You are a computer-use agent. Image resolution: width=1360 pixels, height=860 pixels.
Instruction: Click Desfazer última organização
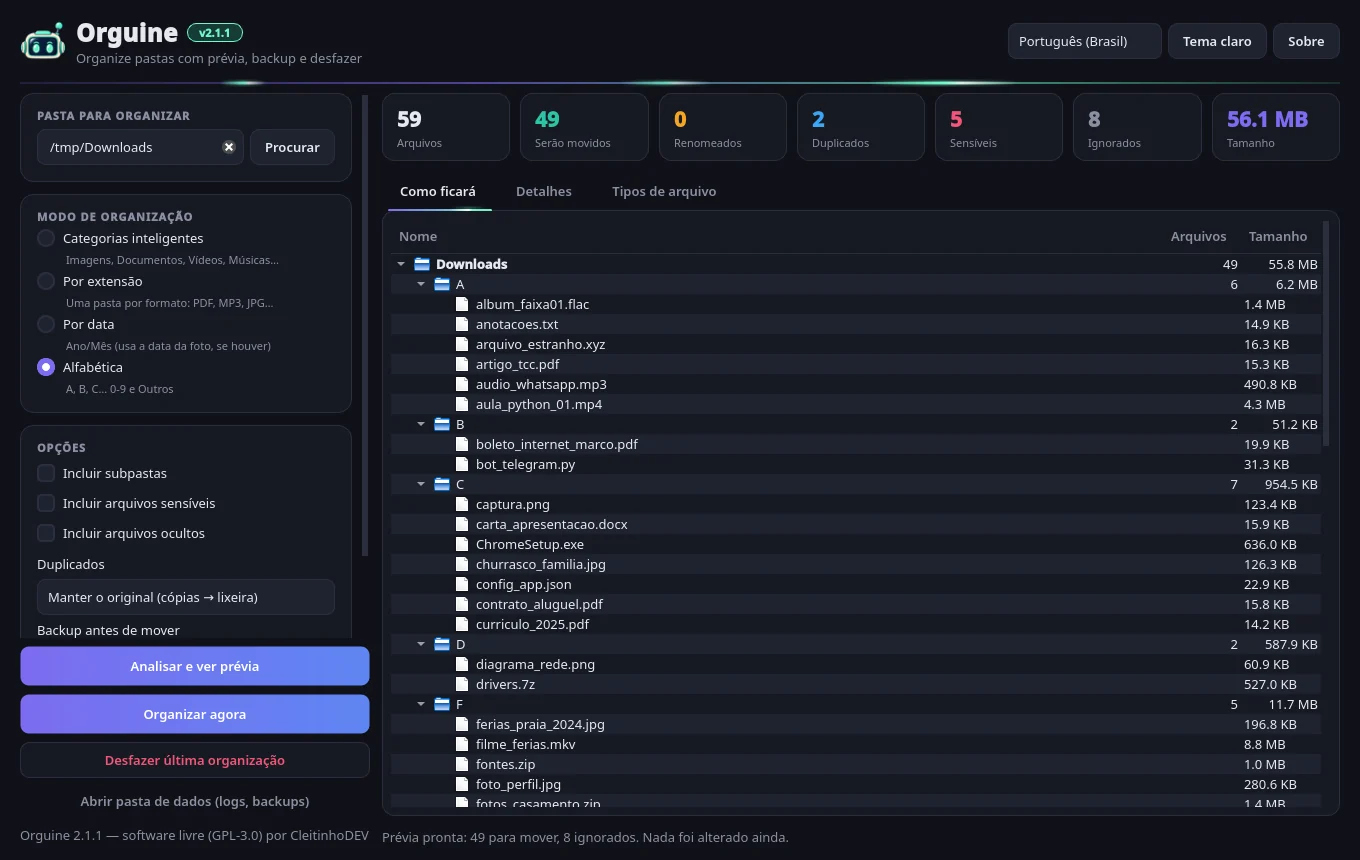[195, 760]
